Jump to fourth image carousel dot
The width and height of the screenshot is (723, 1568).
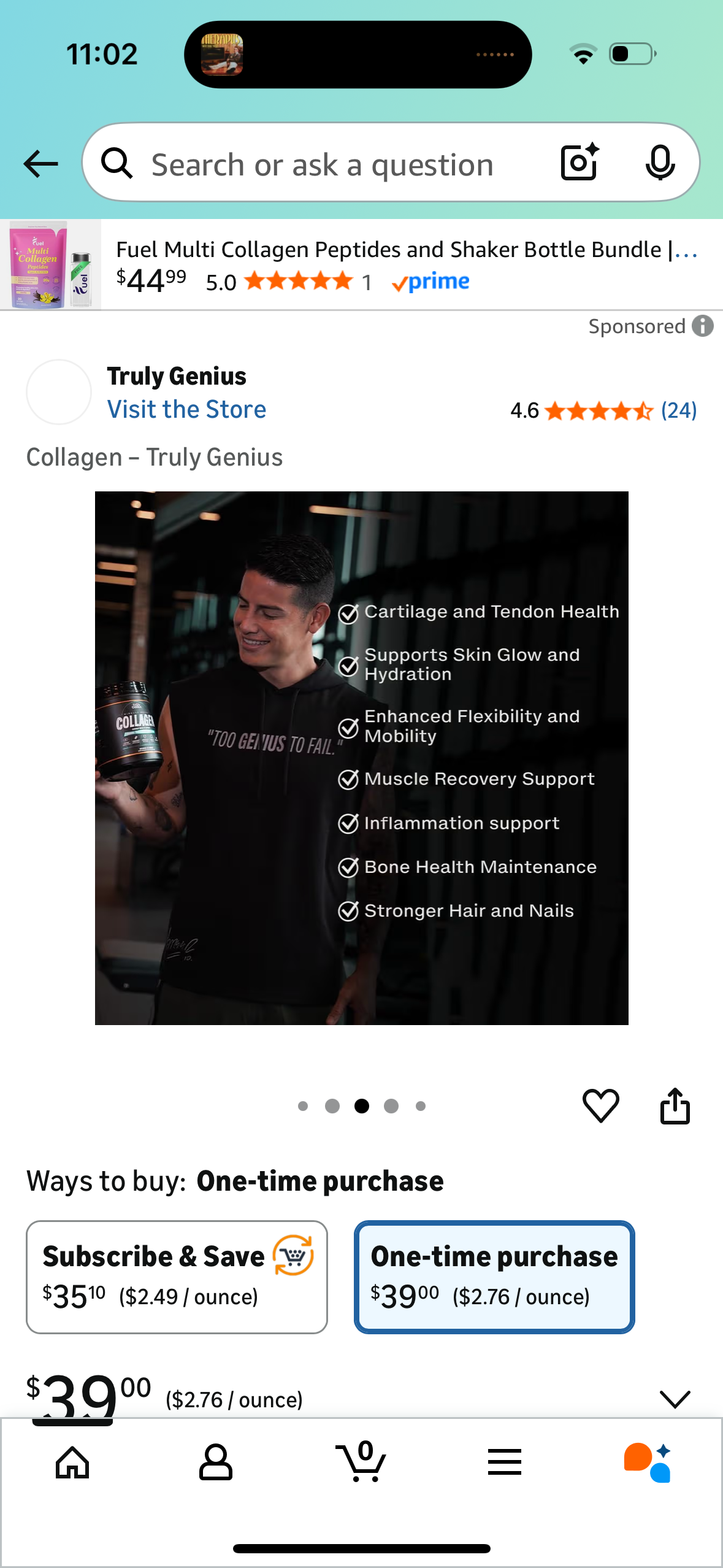(391, 1105)
